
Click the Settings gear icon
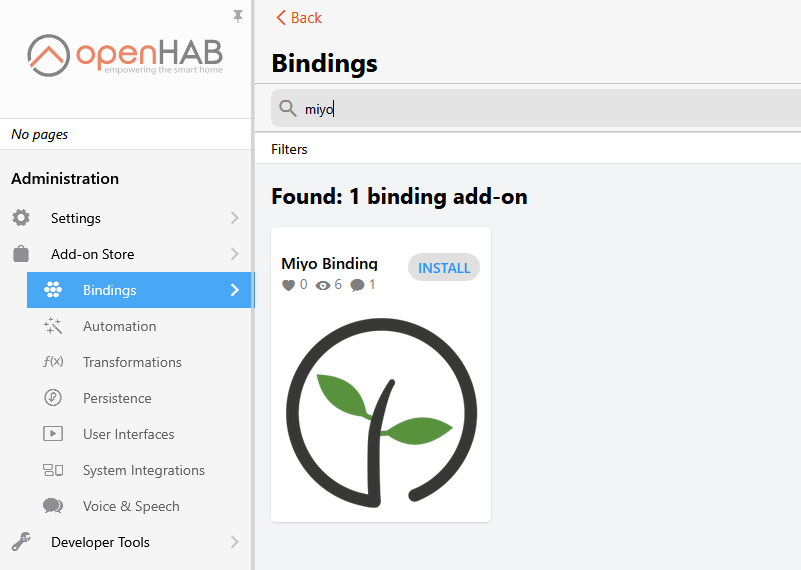21,218
